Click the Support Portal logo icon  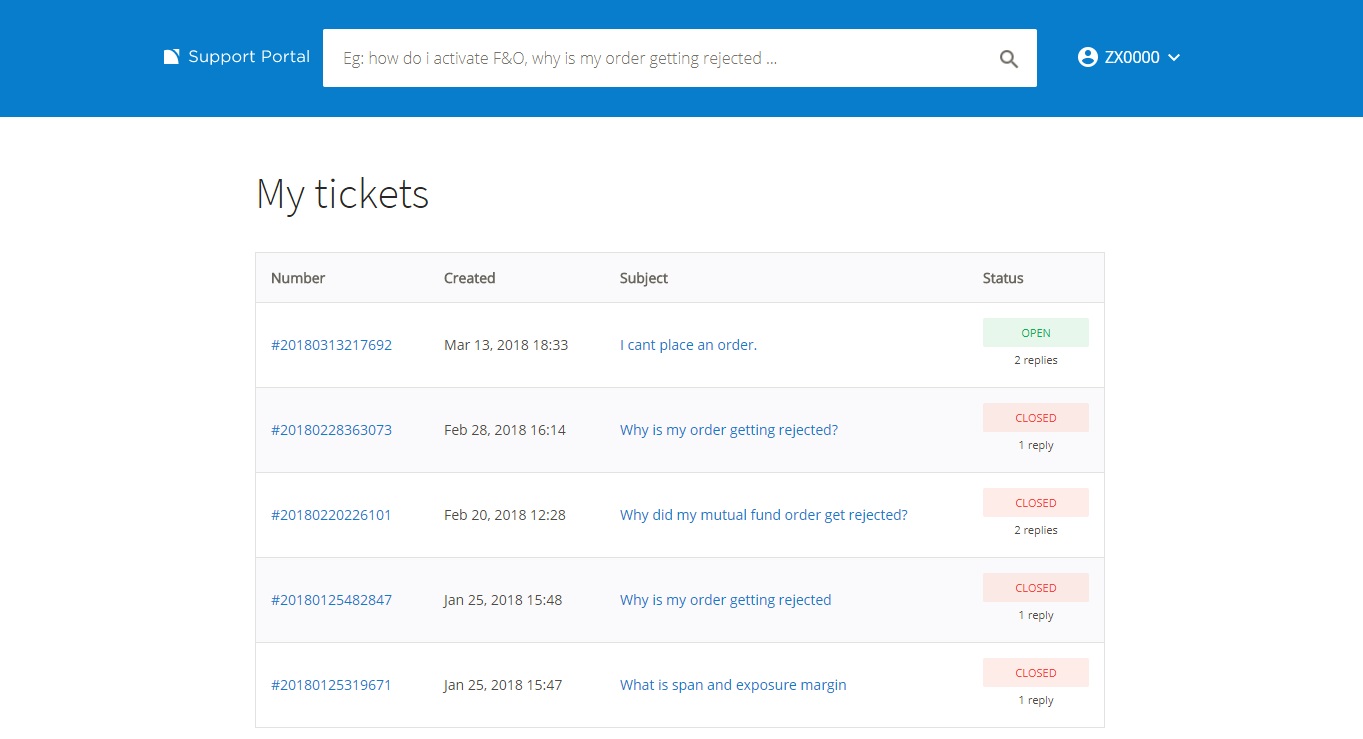171,57
